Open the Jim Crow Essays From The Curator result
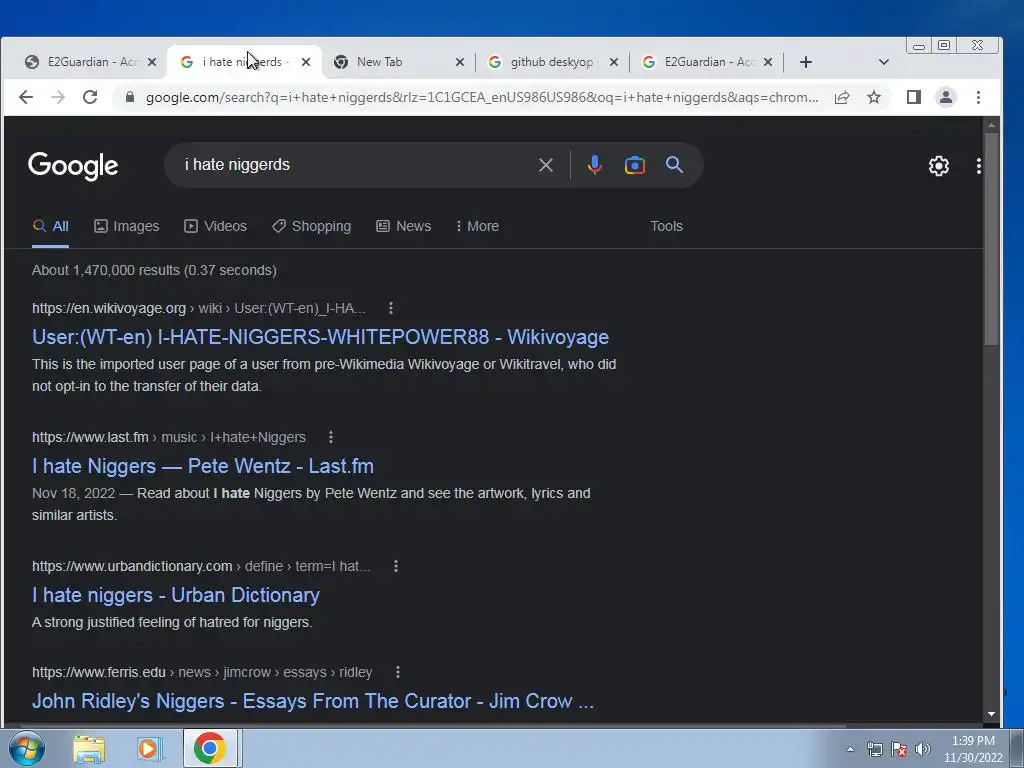The height and width of the screenshot is (768, 1024). coord(313,701)
